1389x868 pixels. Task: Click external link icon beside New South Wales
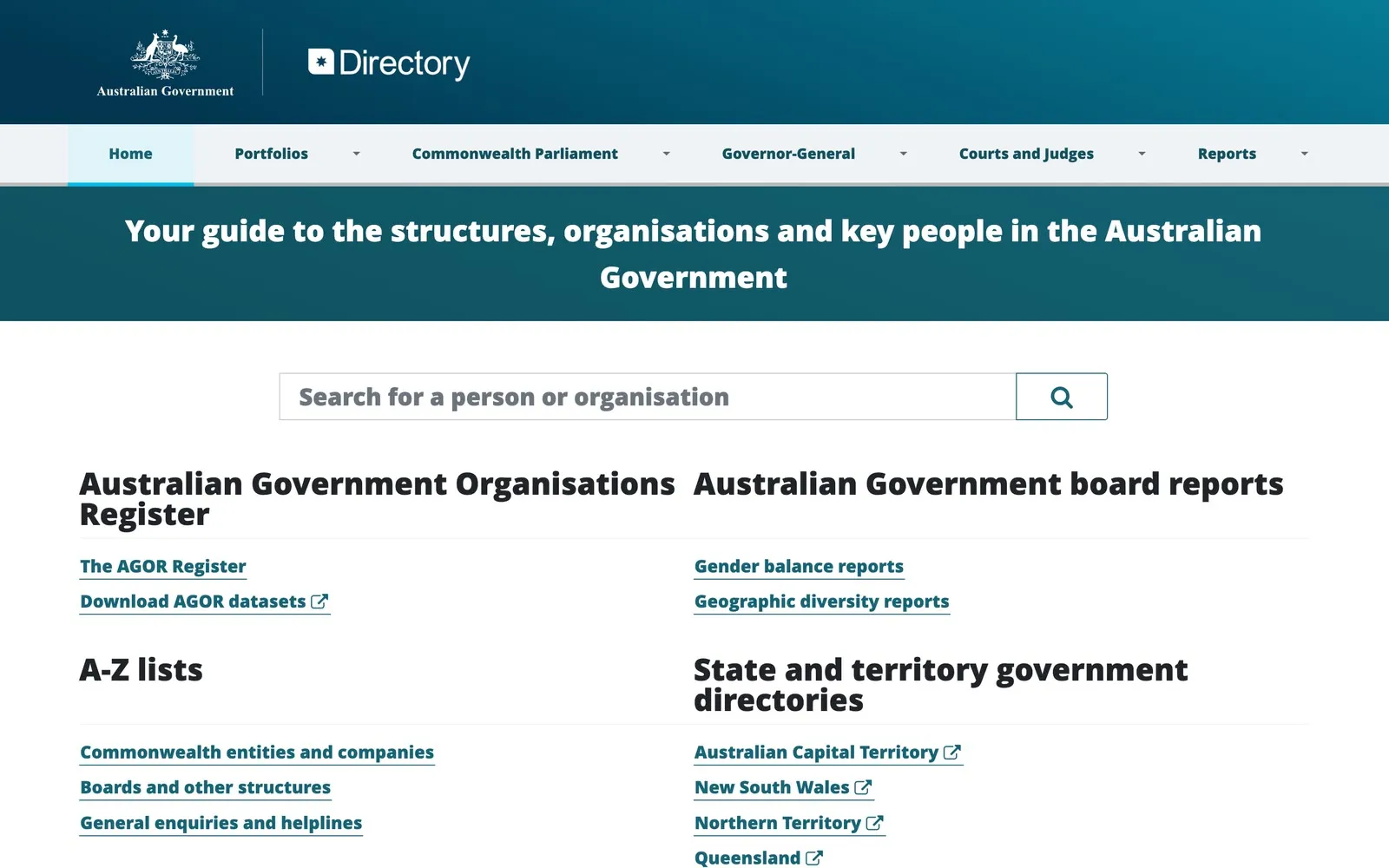point(863,787)
